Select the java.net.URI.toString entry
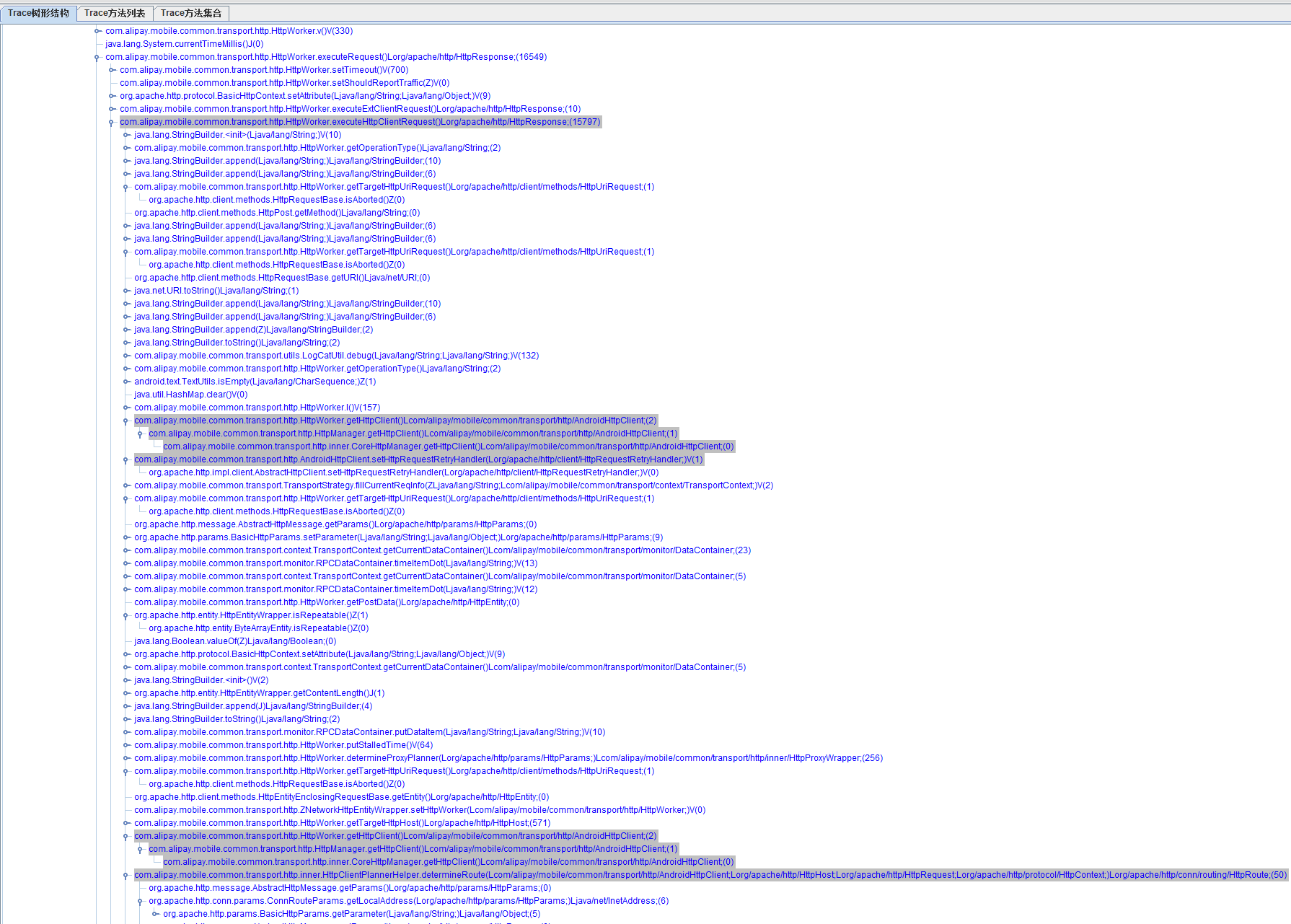The image size is (1291, 924). pos(216,291)
